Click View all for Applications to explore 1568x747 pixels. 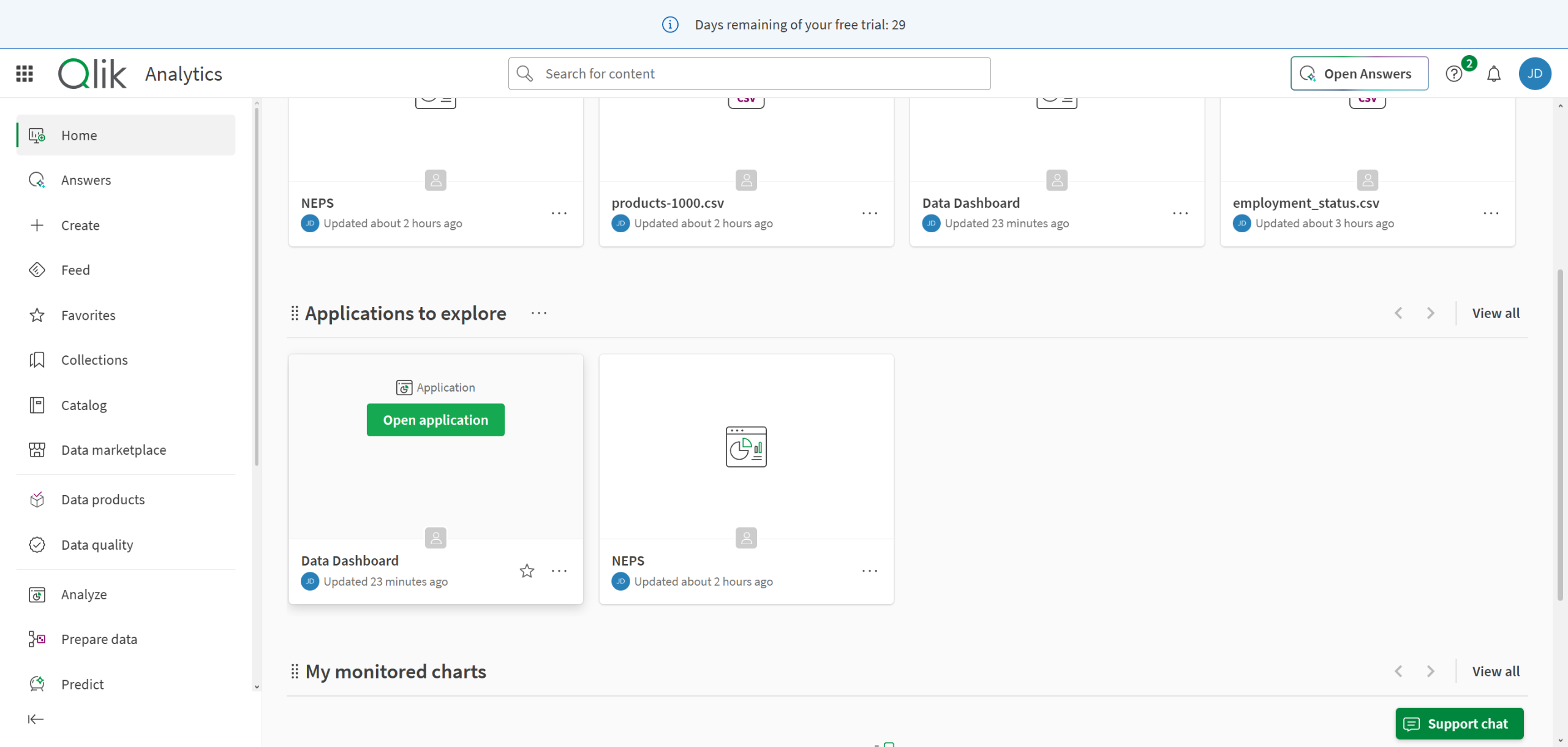tap(1496, 313)
